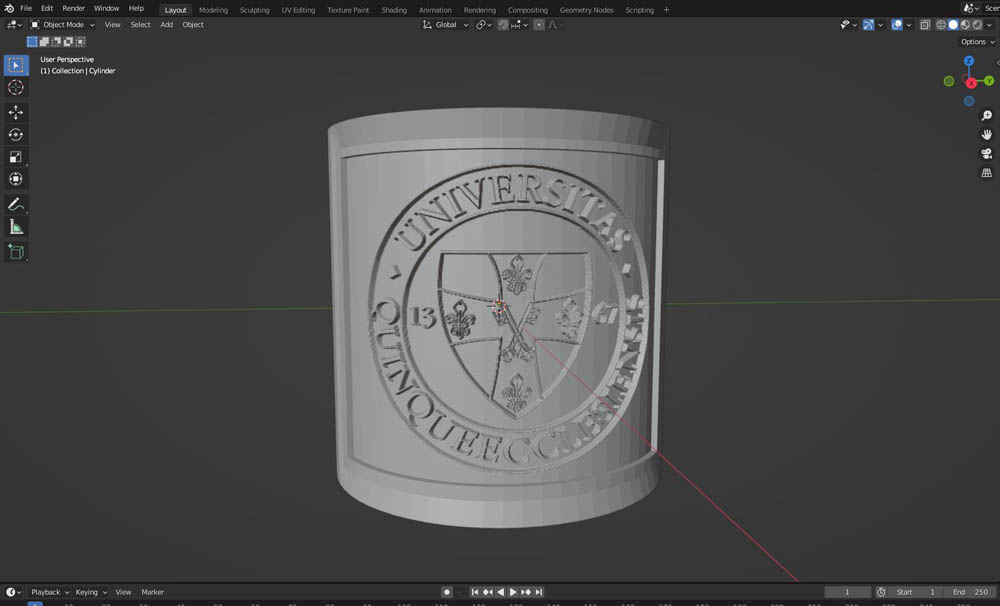Activate the Add Cube tool

(x=16, y=253)
